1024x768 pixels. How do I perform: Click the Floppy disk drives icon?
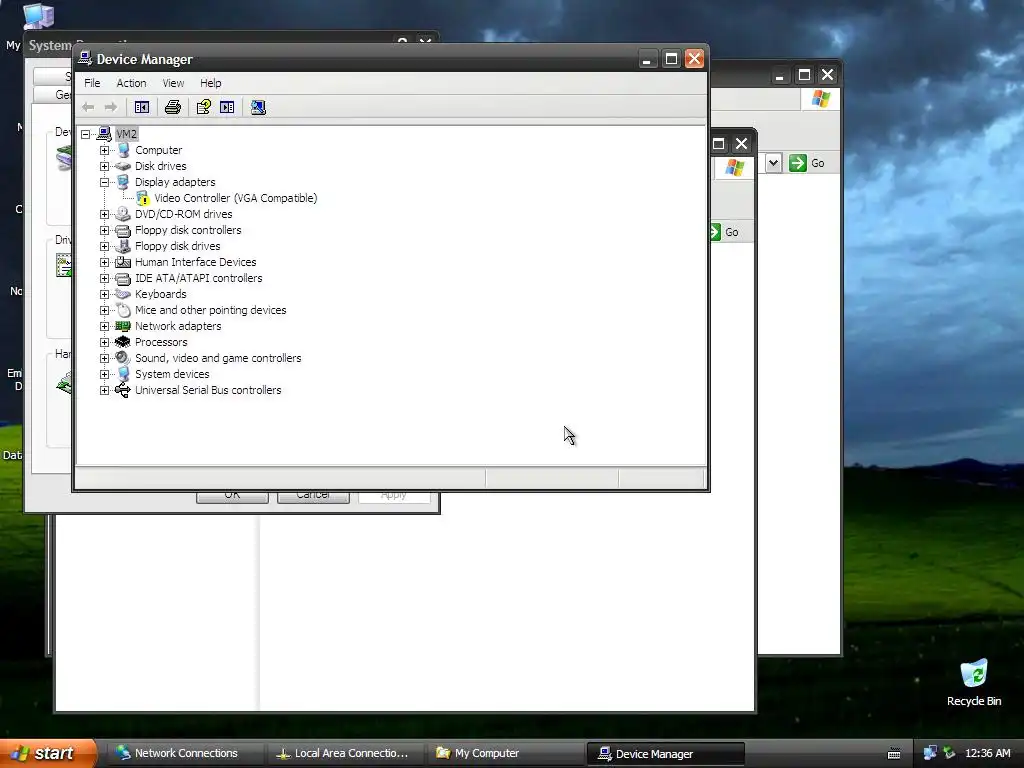tap(123, 246)
